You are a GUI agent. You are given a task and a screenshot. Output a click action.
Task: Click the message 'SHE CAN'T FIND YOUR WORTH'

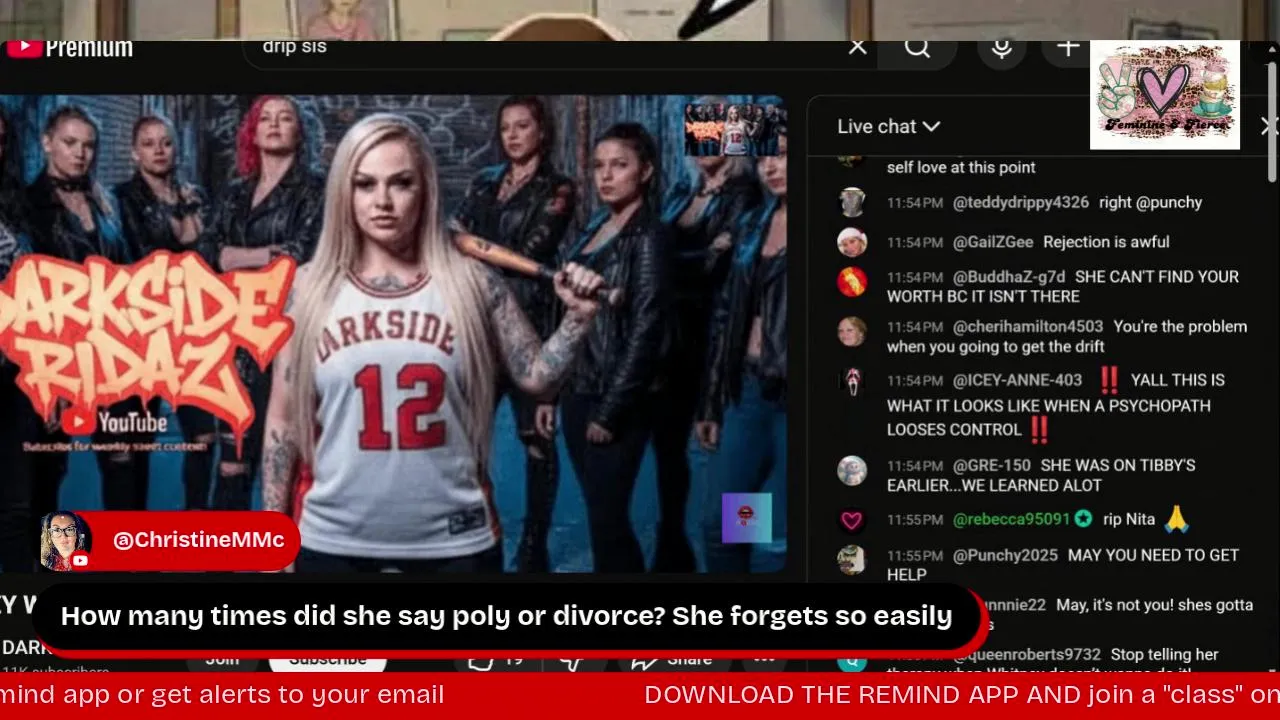coord(1063,287)
